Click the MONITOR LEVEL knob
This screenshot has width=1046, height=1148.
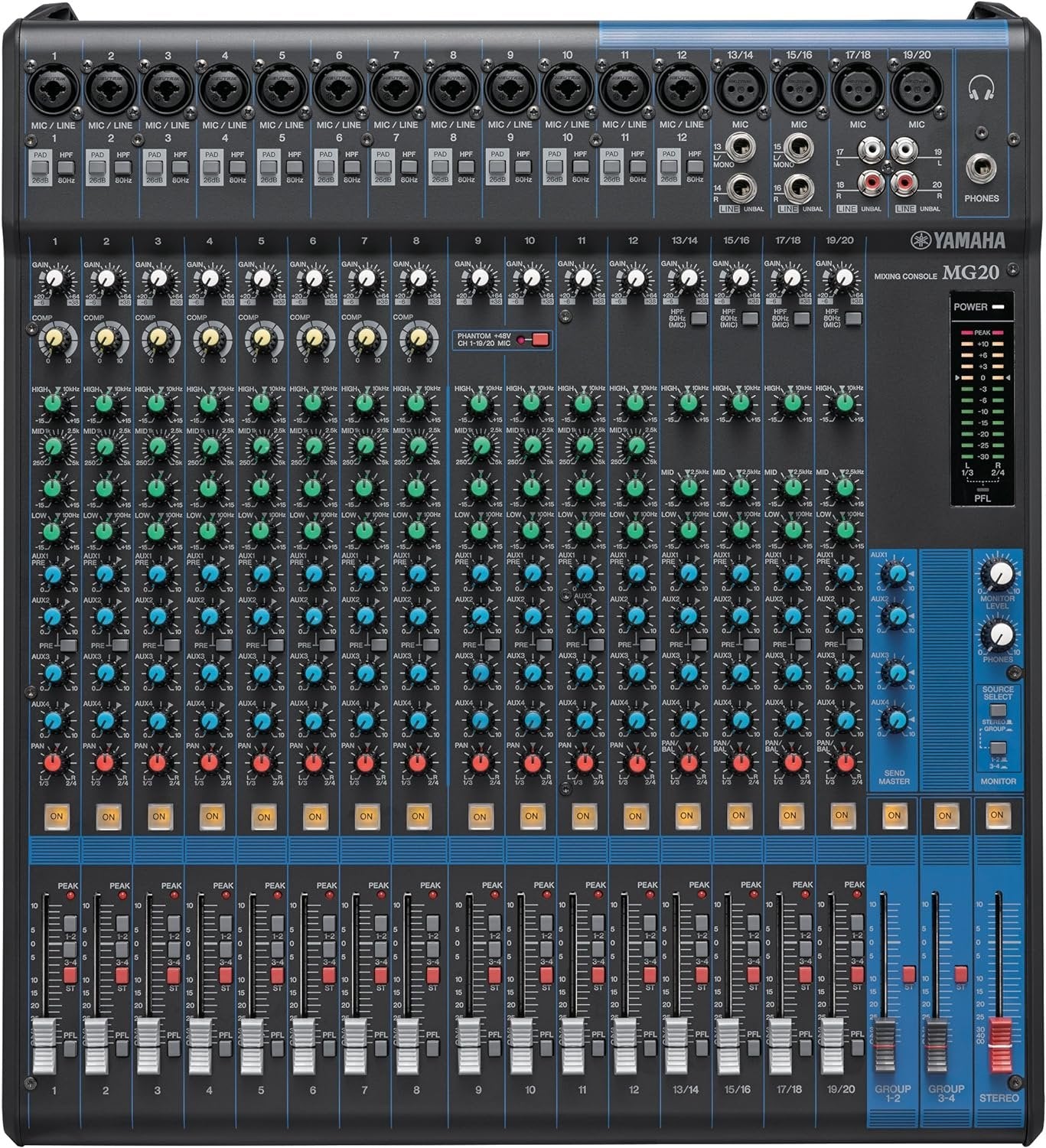click(x=1000, y=573)
